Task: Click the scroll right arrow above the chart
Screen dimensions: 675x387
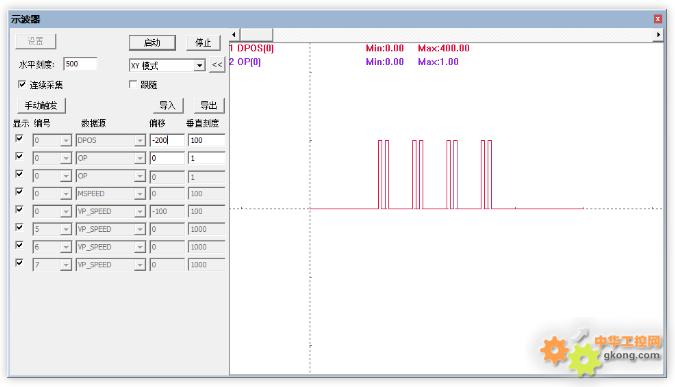Action: coord(658,35)
